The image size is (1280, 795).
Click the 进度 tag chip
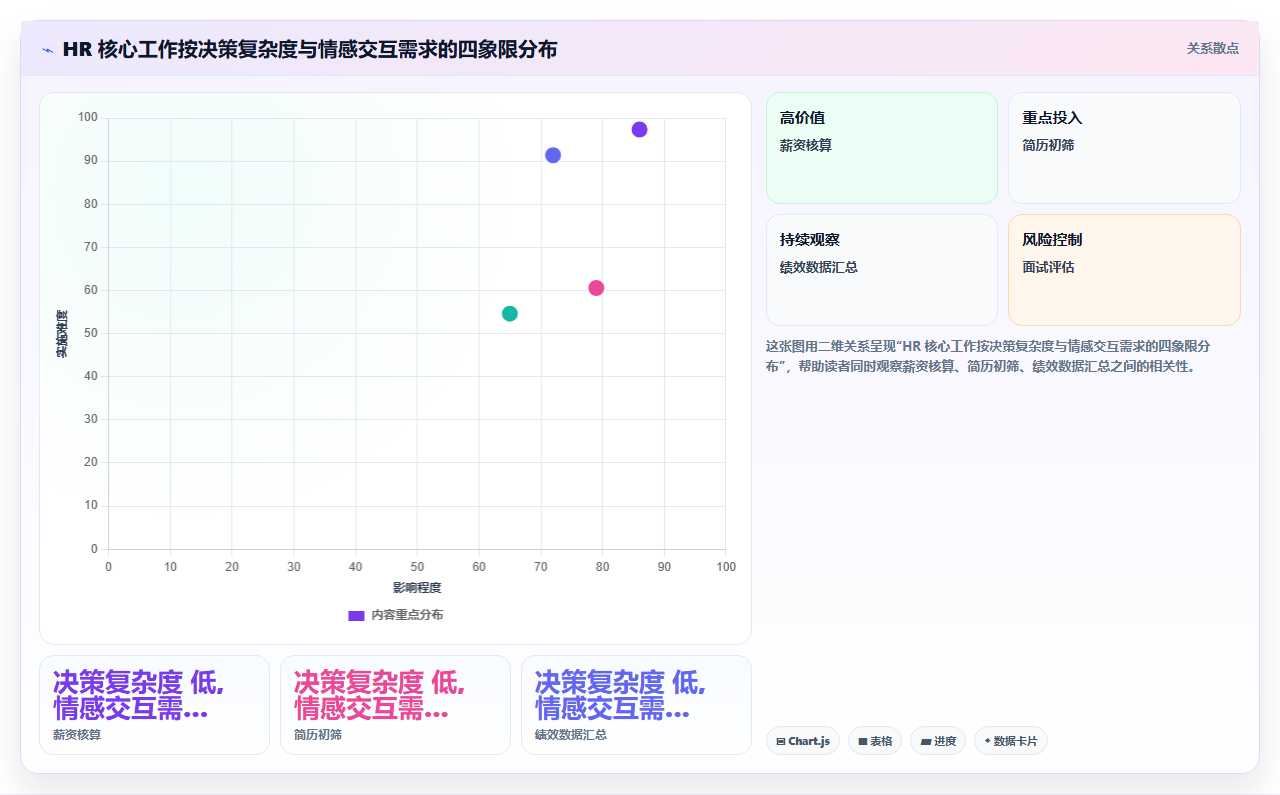938,741
